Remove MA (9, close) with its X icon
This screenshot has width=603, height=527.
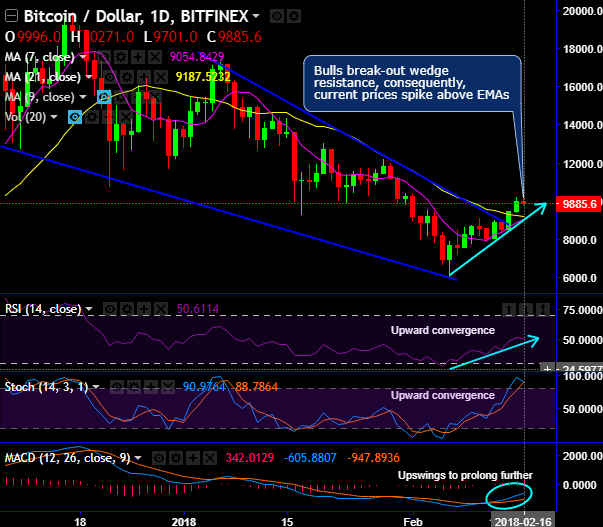pos(155,97)
